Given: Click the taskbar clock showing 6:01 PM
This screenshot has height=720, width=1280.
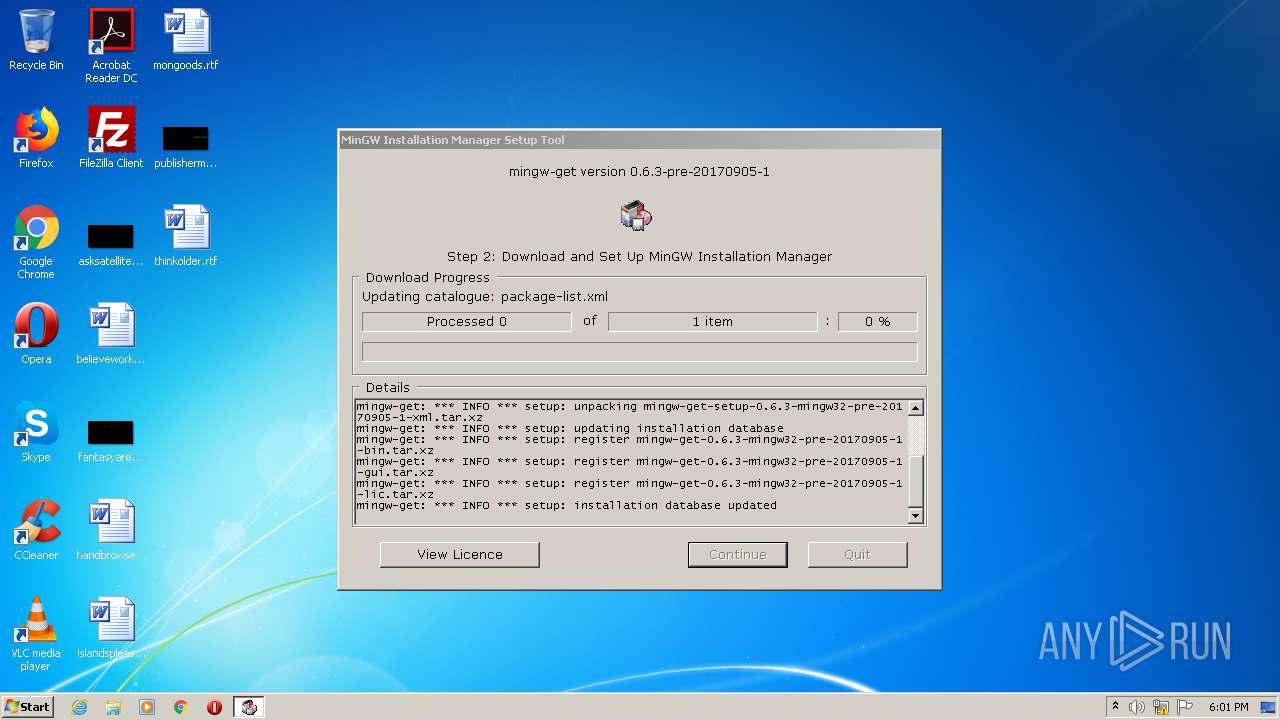Looking at the screenshot, I should (1228, 707).
